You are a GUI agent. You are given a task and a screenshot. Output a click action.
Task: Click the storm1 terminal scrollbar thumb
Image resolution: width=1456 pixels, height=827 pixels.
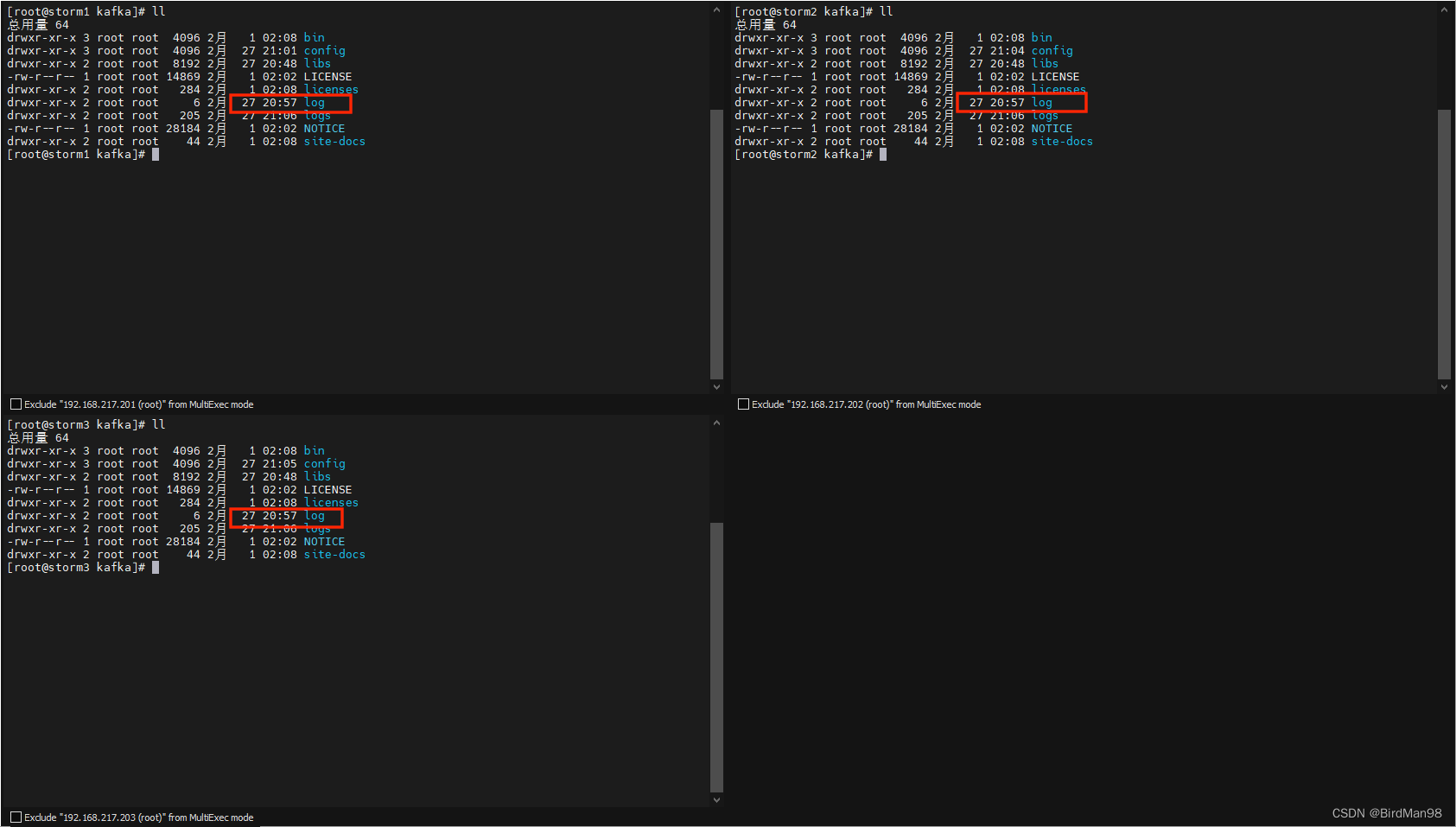coord(716,244)
